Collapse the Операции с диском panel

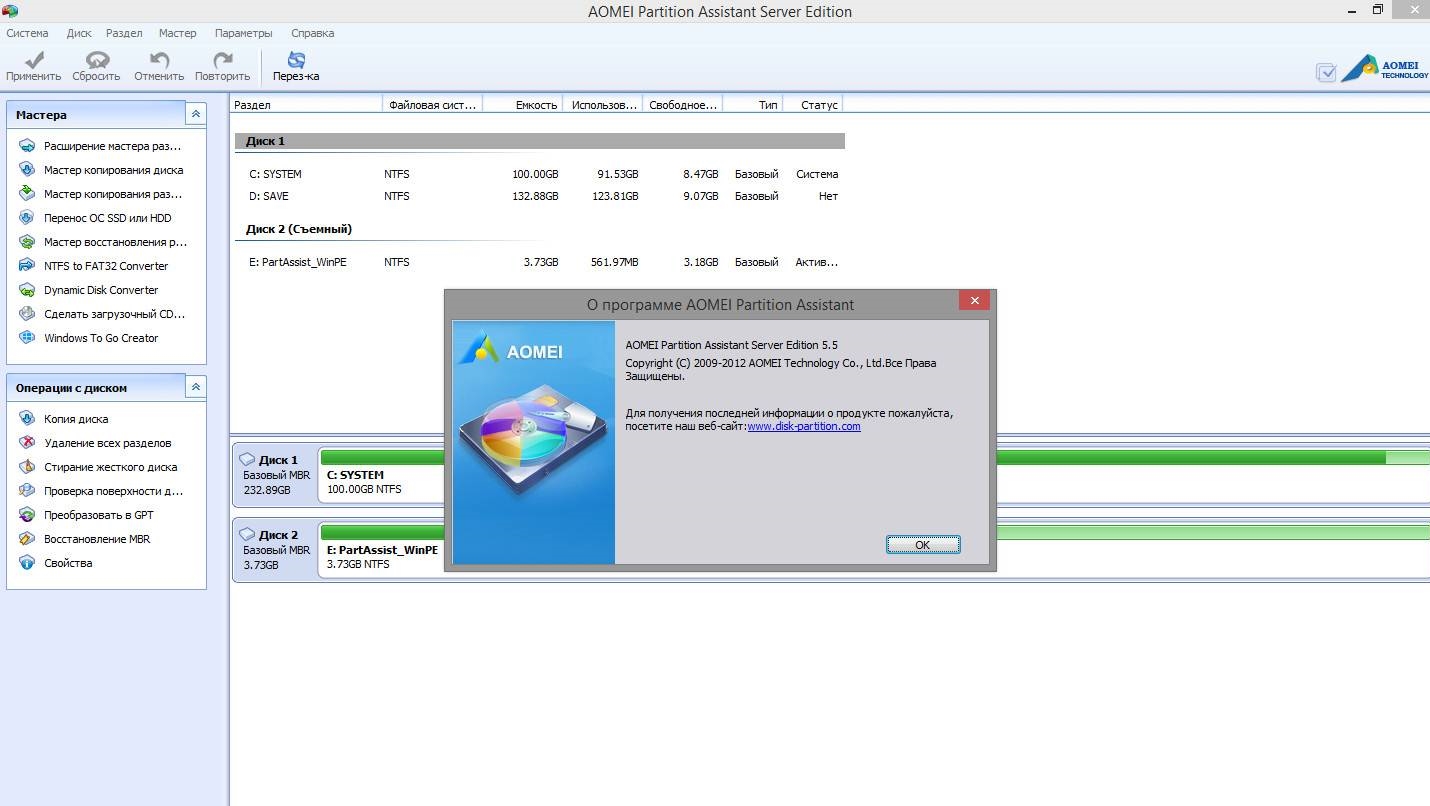(196, 388)
